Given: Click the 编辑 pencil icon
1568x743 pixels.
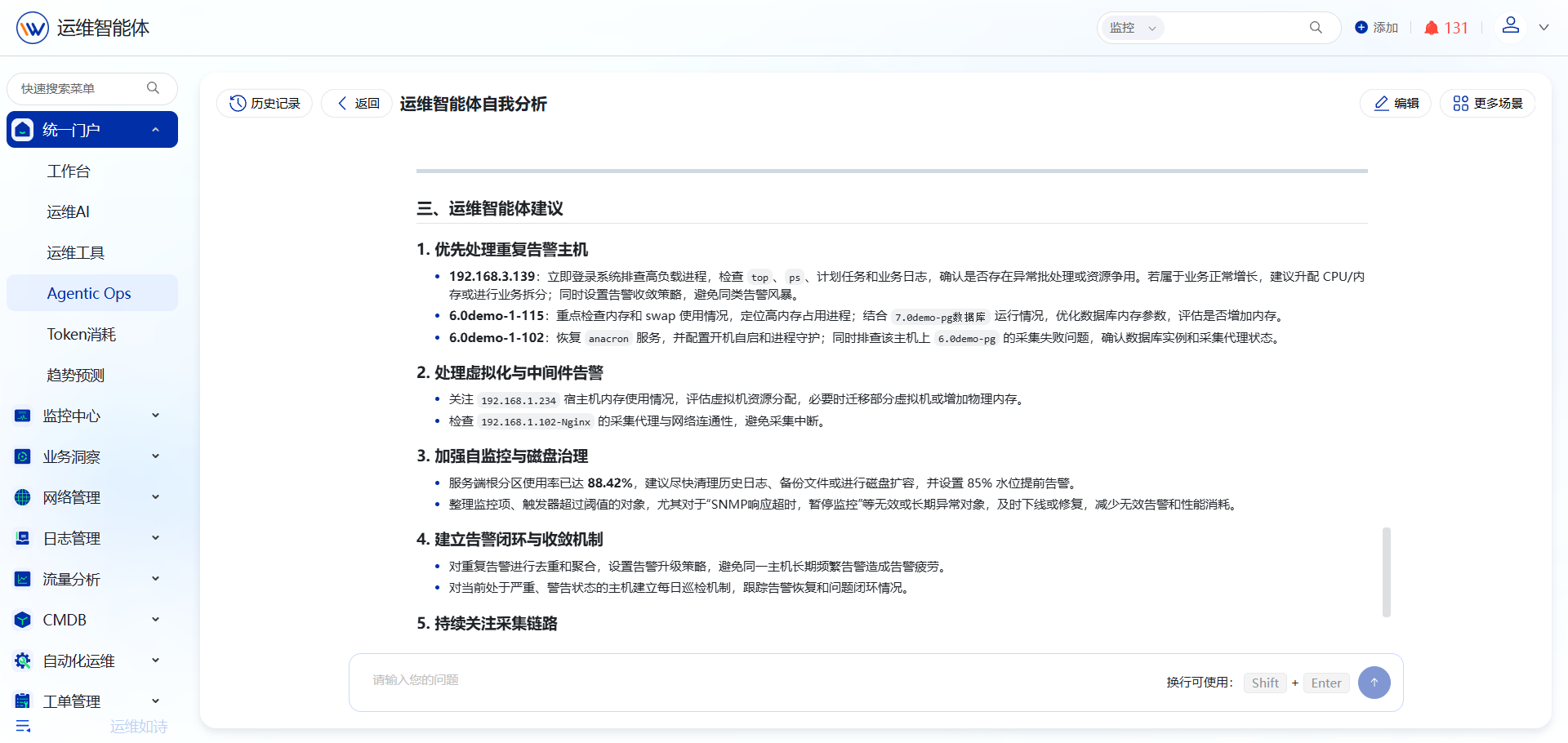Looking at the screenshot, I should click(x=1382, y=103).
